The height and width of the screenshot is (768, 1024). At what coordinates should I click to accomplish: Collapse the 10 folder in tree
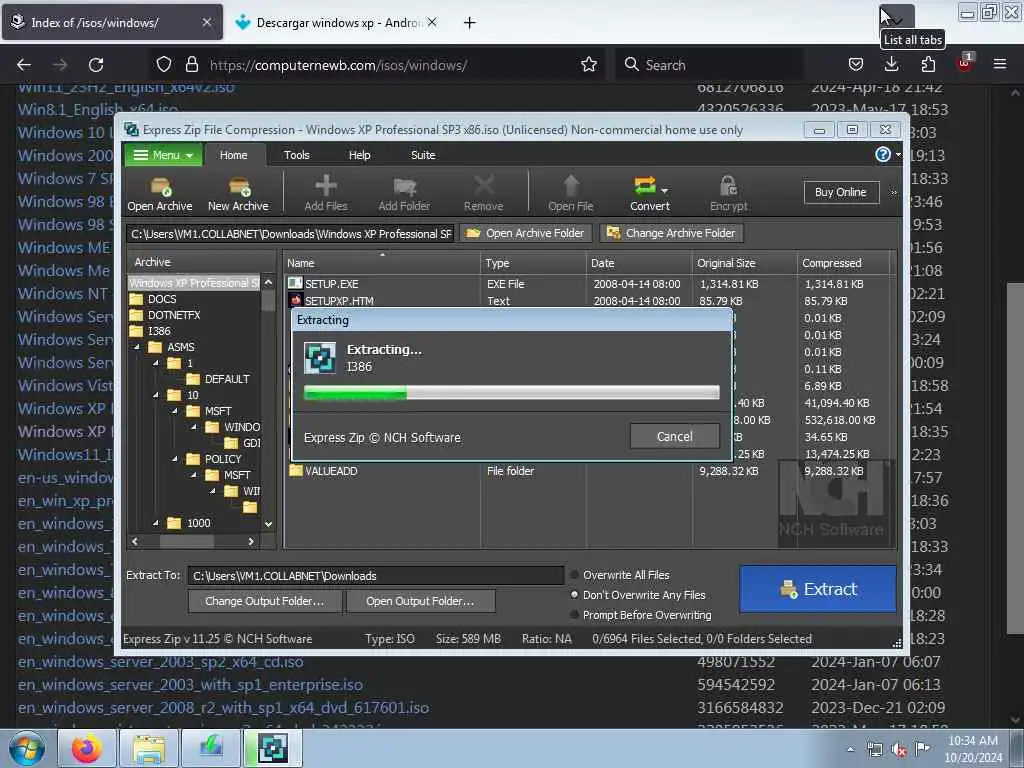click(x=155, y=395)
